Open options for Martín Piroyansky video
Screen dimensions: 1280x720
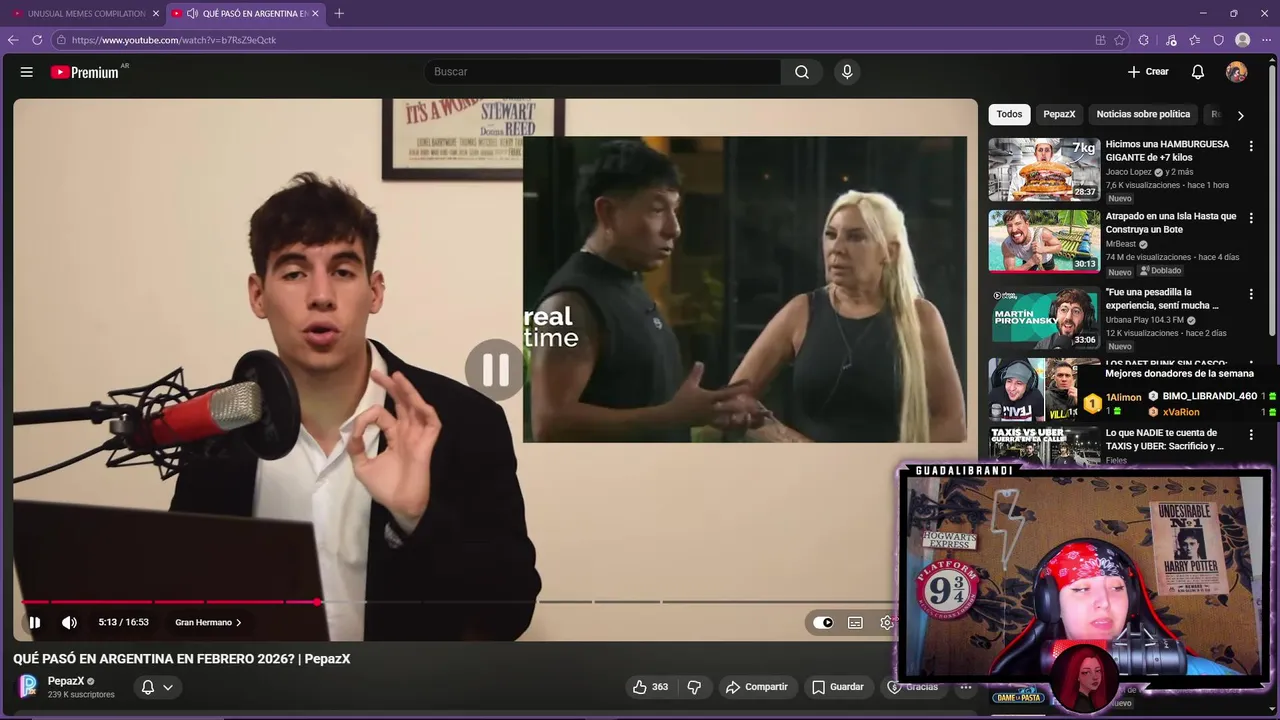(x=1250, y=294)
